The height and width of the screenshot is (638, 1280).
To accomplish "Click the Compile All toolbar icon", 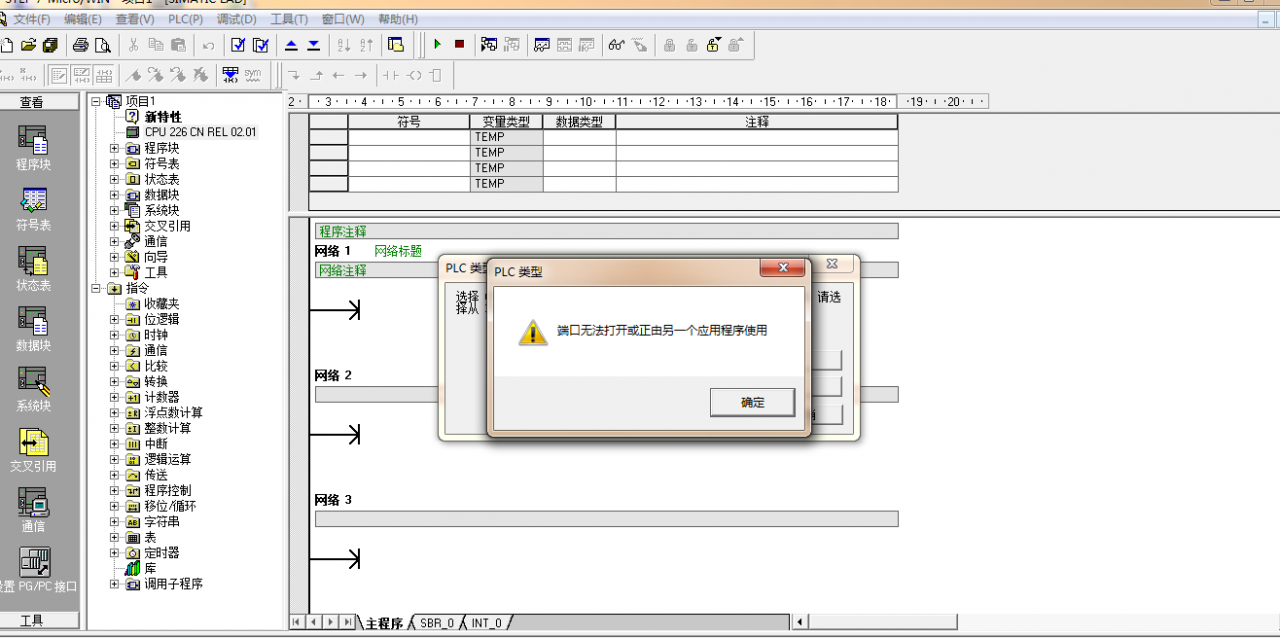I will [x=261, y=45].
